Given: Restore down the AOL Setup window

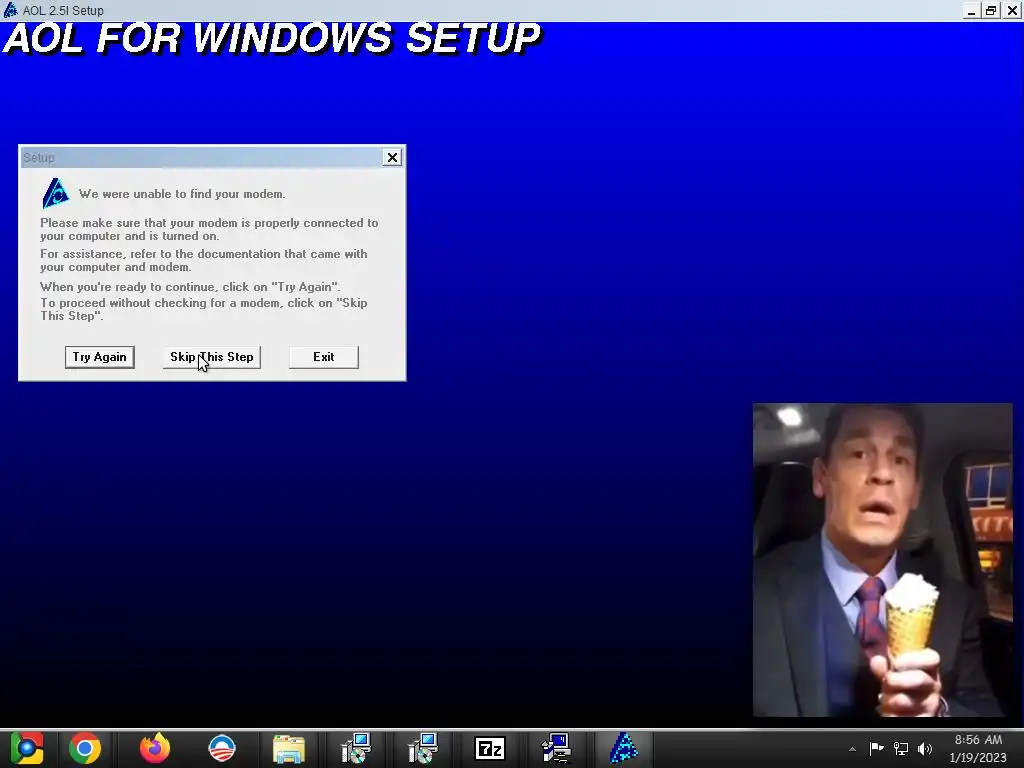Looking at the screenshot, I should coord(991,10).
